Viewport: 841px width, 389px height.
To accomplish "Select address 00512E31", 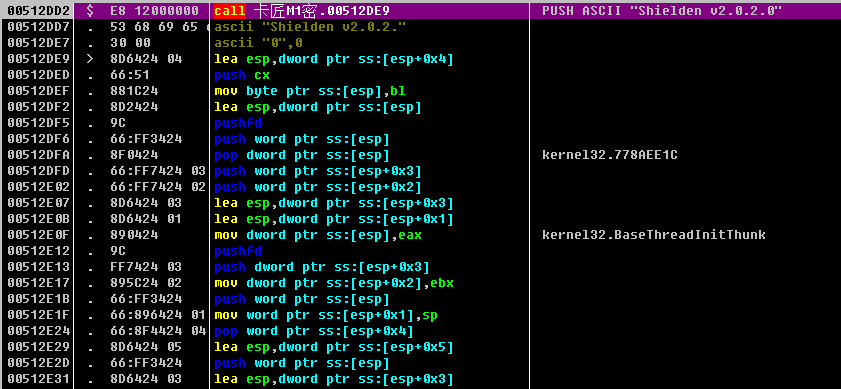I will [x=39, y=379].
